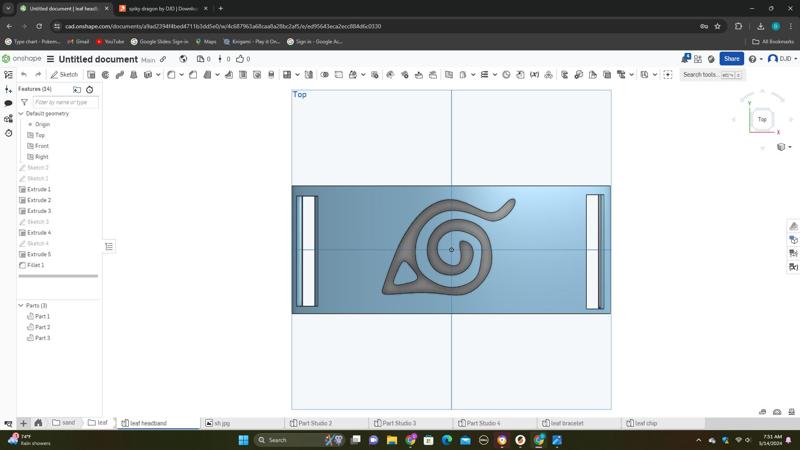800x450 pixels.
Task: Collapse the Parts (3) list
Action: coord(21,306)
